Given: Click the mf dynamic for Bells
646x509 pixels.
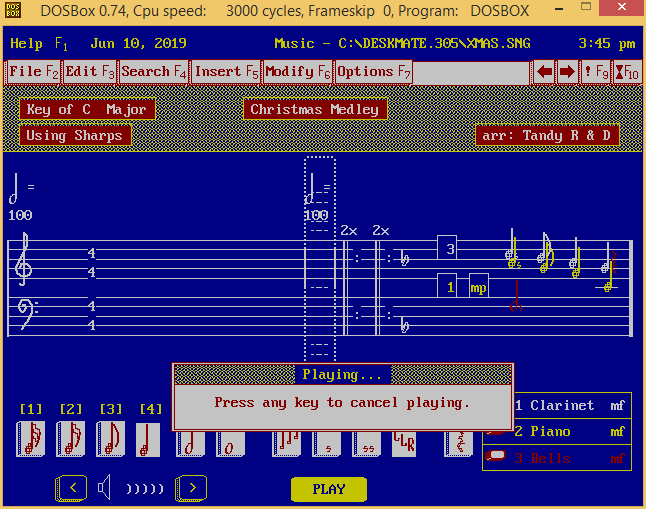Looking at the screenshot, I should 617,458.
